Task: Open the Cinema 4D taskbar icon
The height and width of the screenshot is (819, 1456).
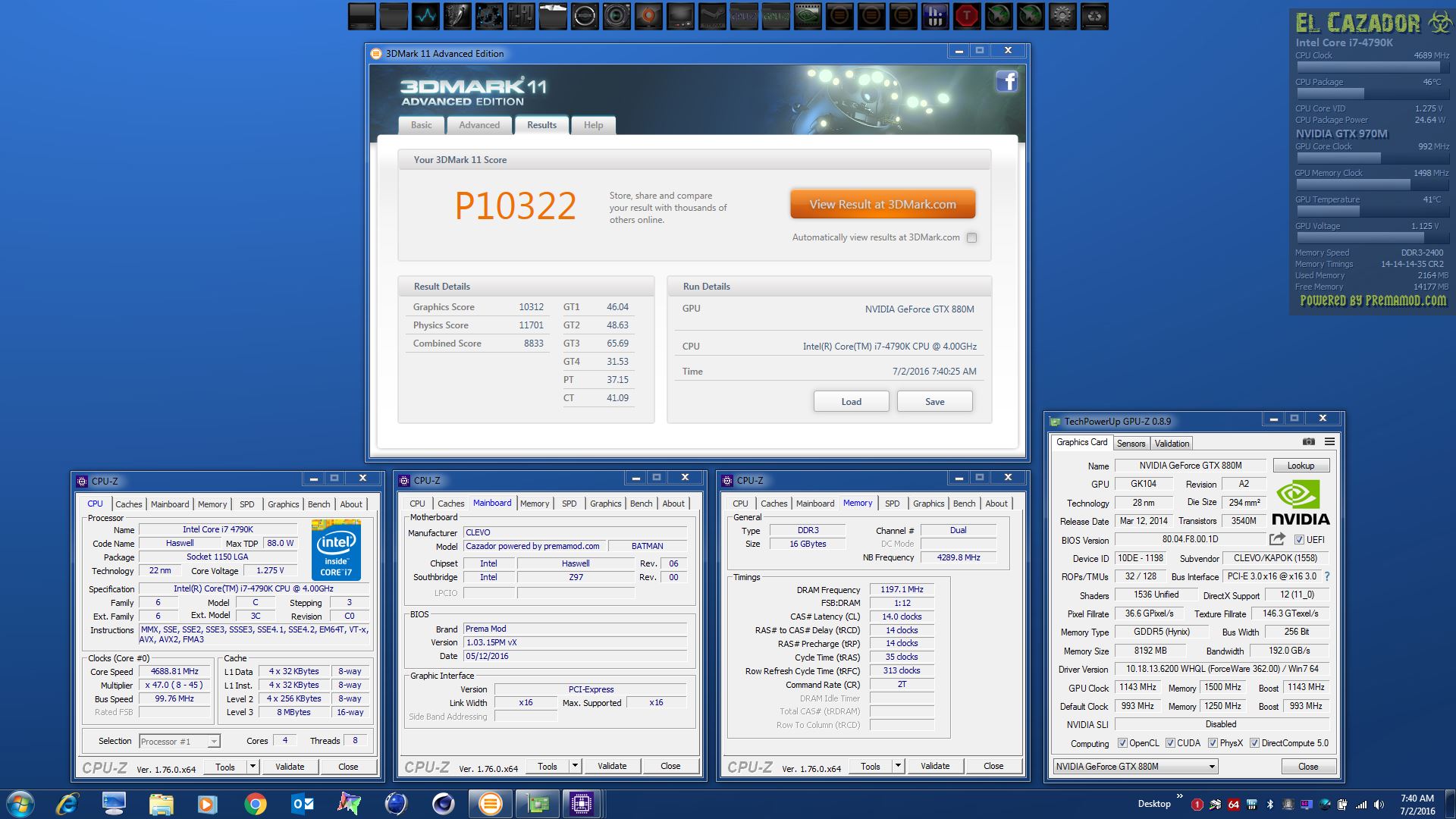Action: 443,804
